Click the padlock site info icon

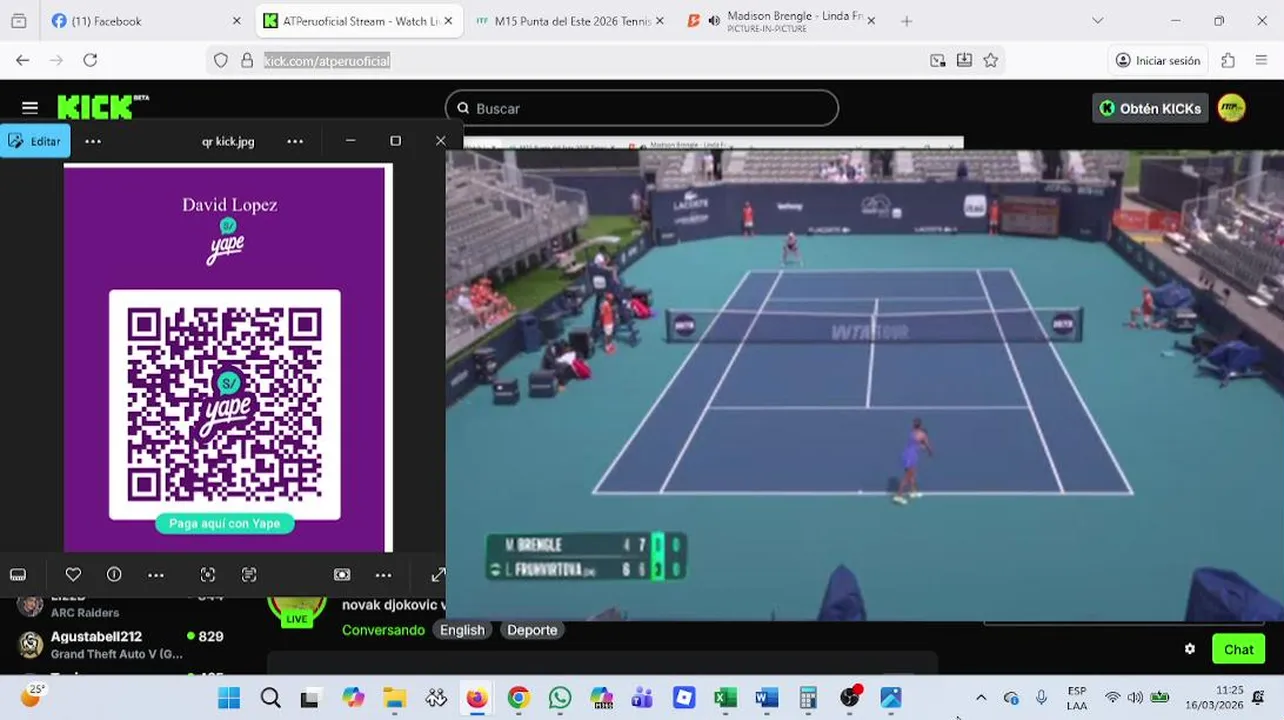[x=247, y=60]
